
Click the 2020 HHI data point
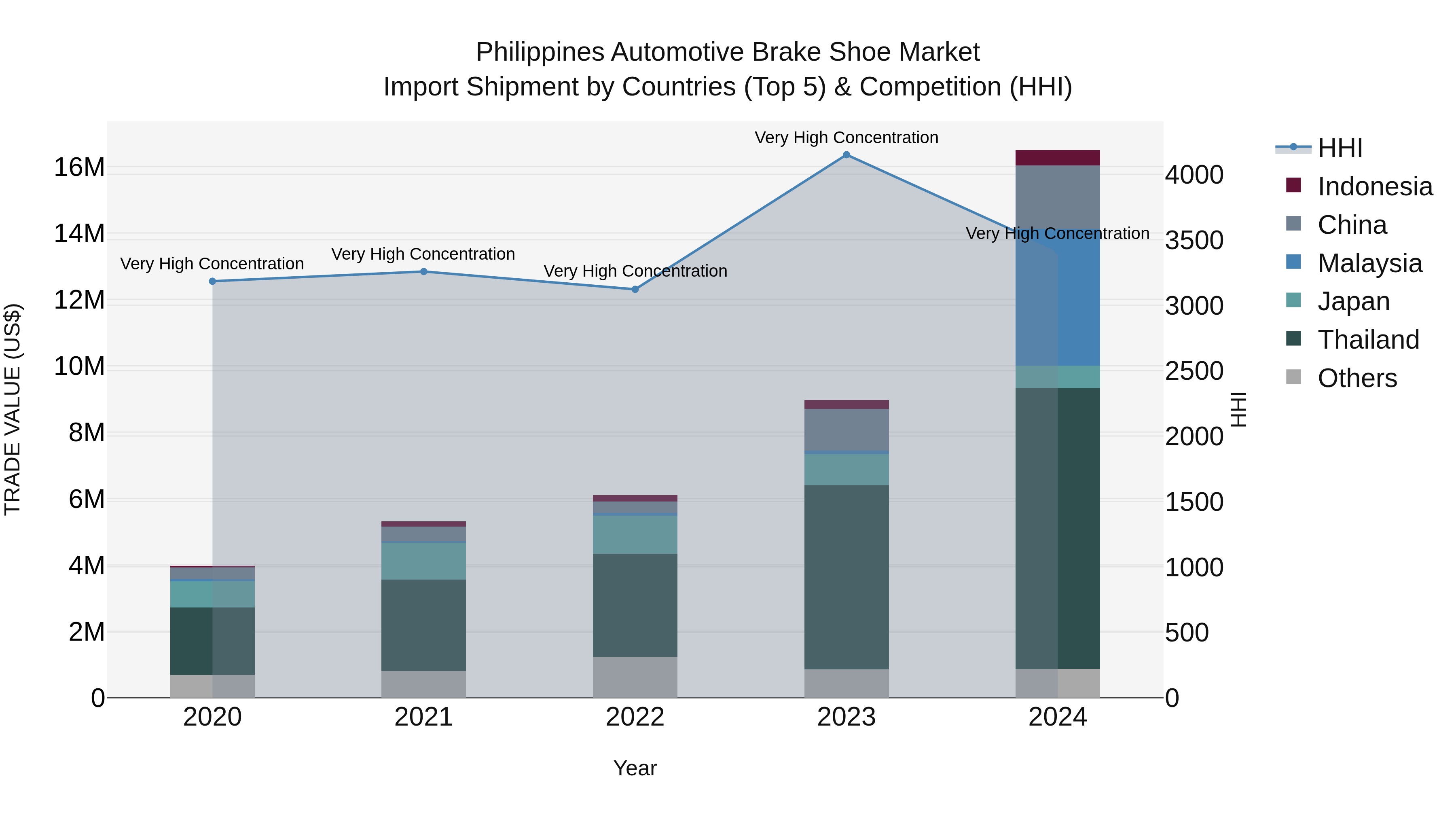click(x=212, y=281)
